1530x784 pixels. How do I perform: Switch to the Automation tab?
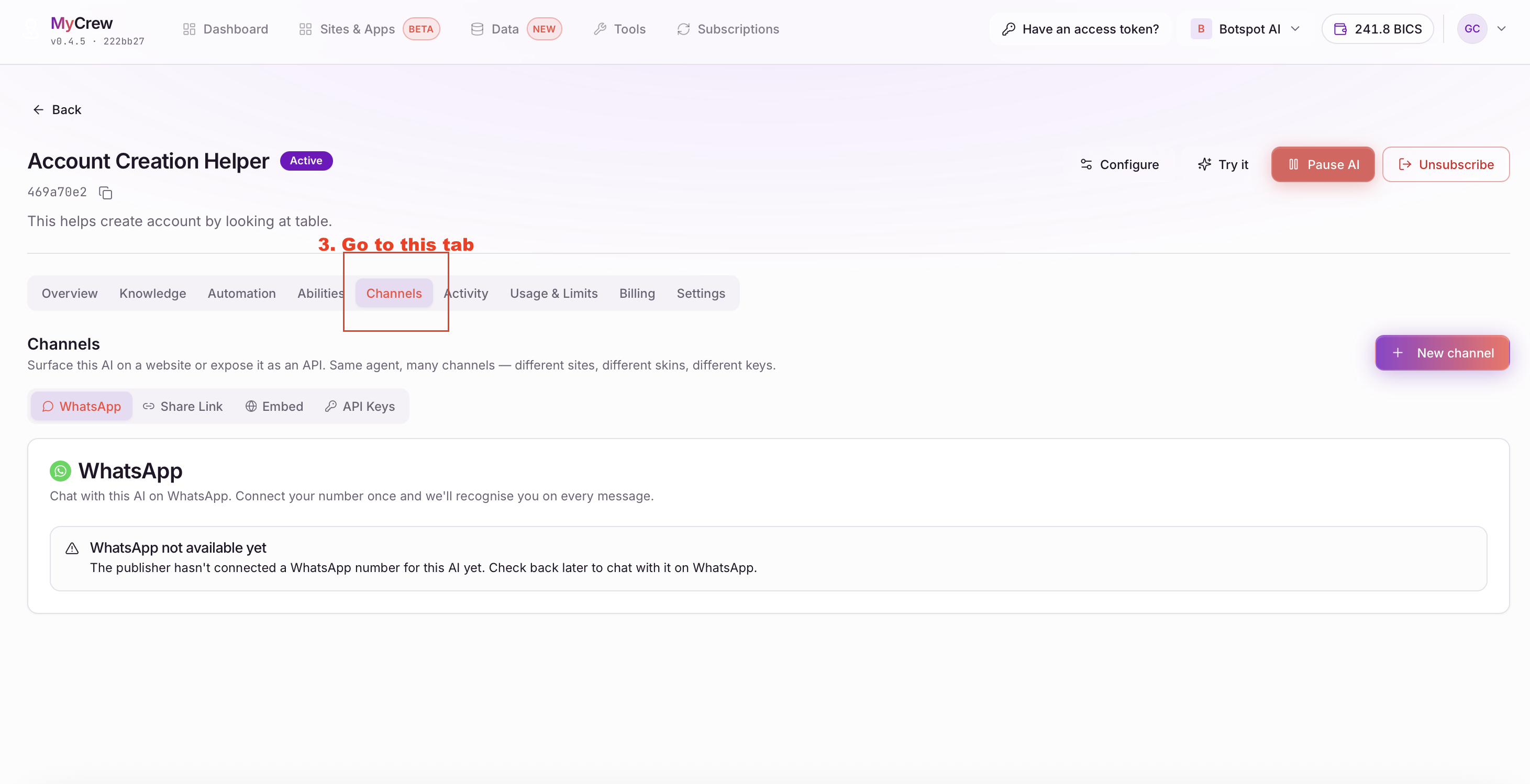(242, 293)
